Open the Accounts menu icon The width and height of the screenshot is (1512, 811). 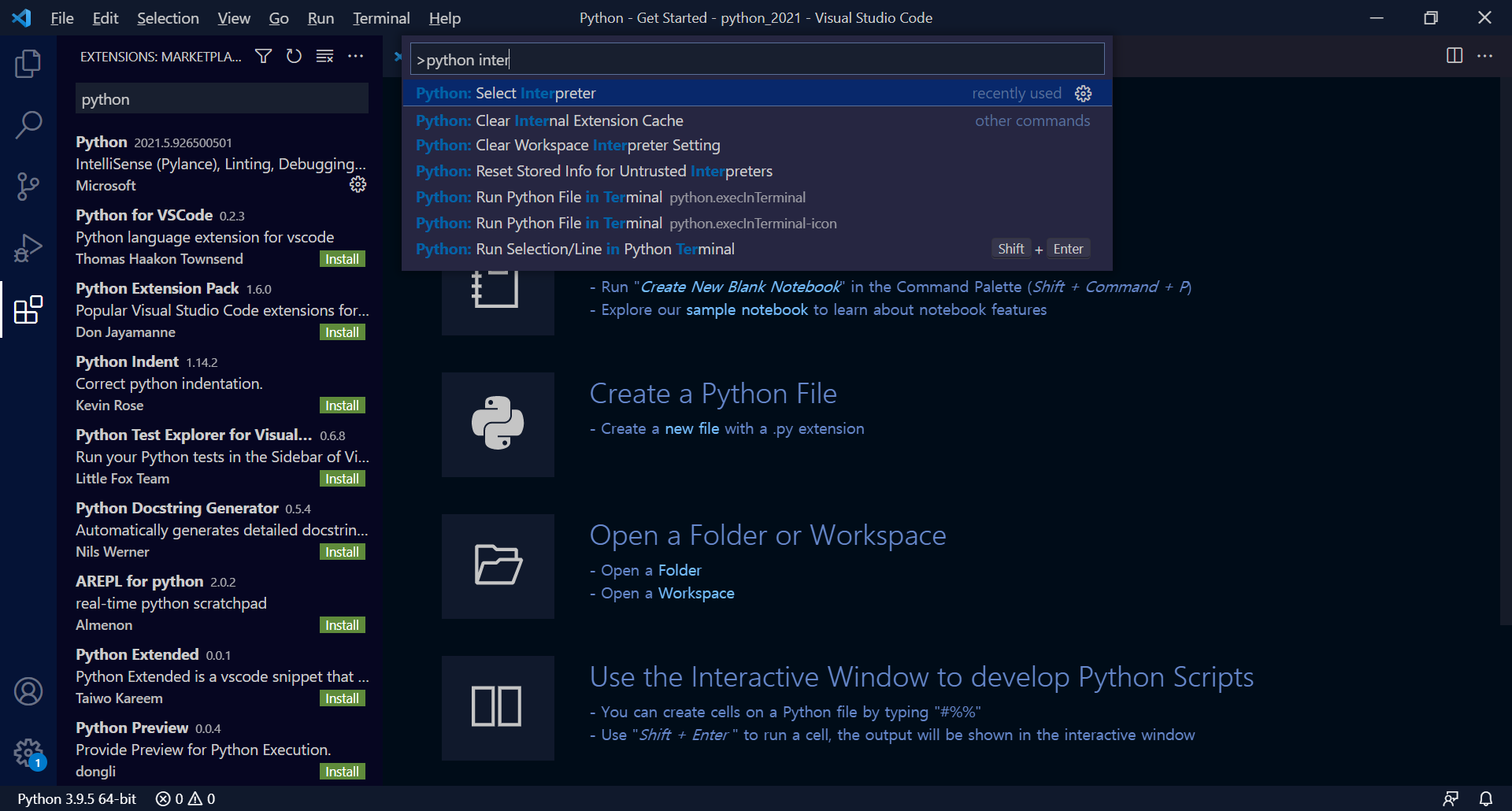(x=28, y=691)
